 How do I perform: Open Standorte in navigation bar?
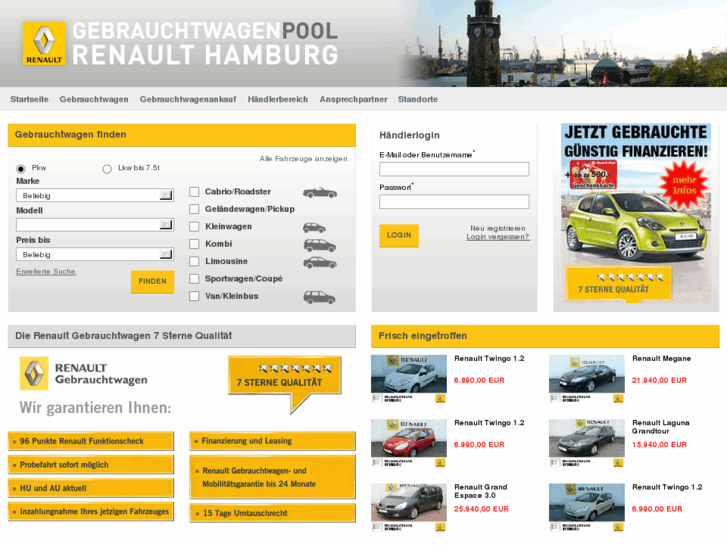pos(418,99)
